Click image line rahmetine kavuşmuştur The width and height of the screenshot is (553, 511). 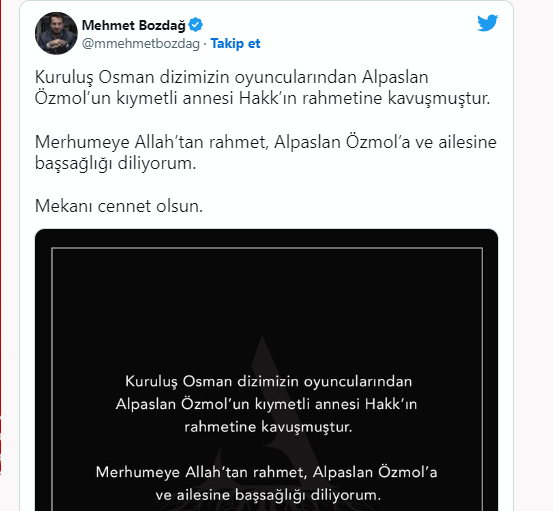click(x=268, y=427)
